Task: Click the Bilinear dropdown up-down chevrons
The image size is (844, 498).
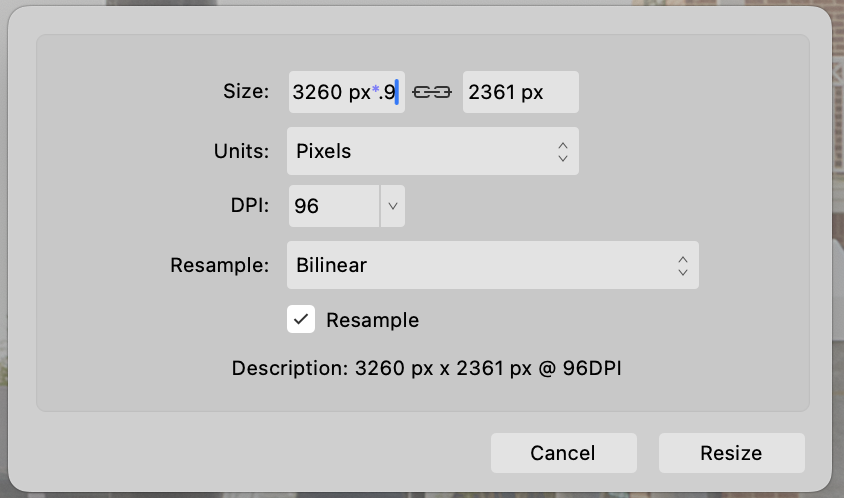Action: [x=683, y=265]
